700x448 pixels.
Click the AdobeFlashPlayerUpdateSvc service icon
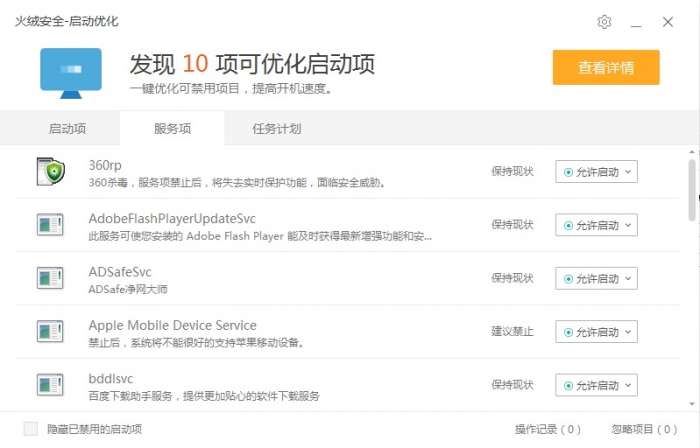50,224
